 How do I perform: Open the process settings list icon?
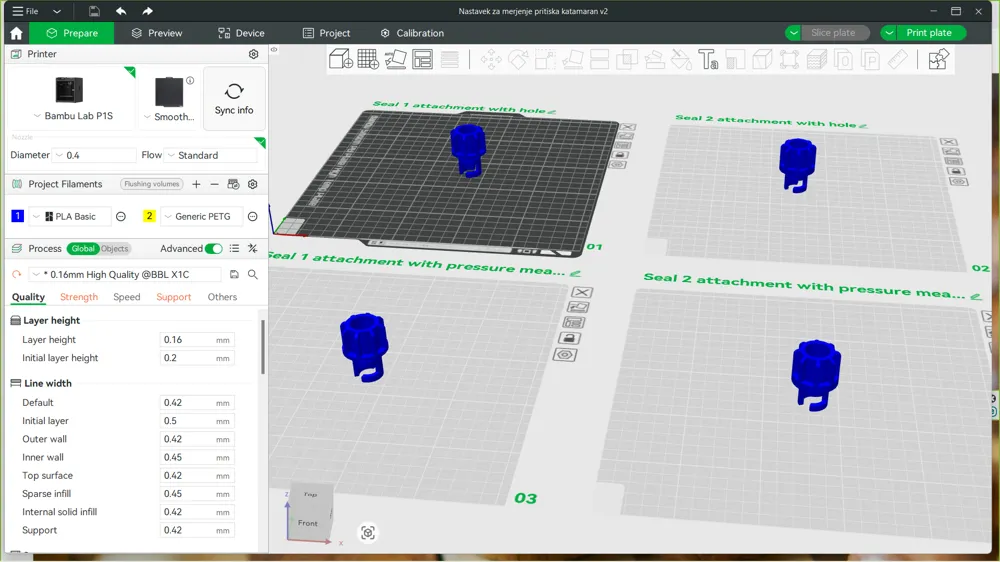pos(235,249)
